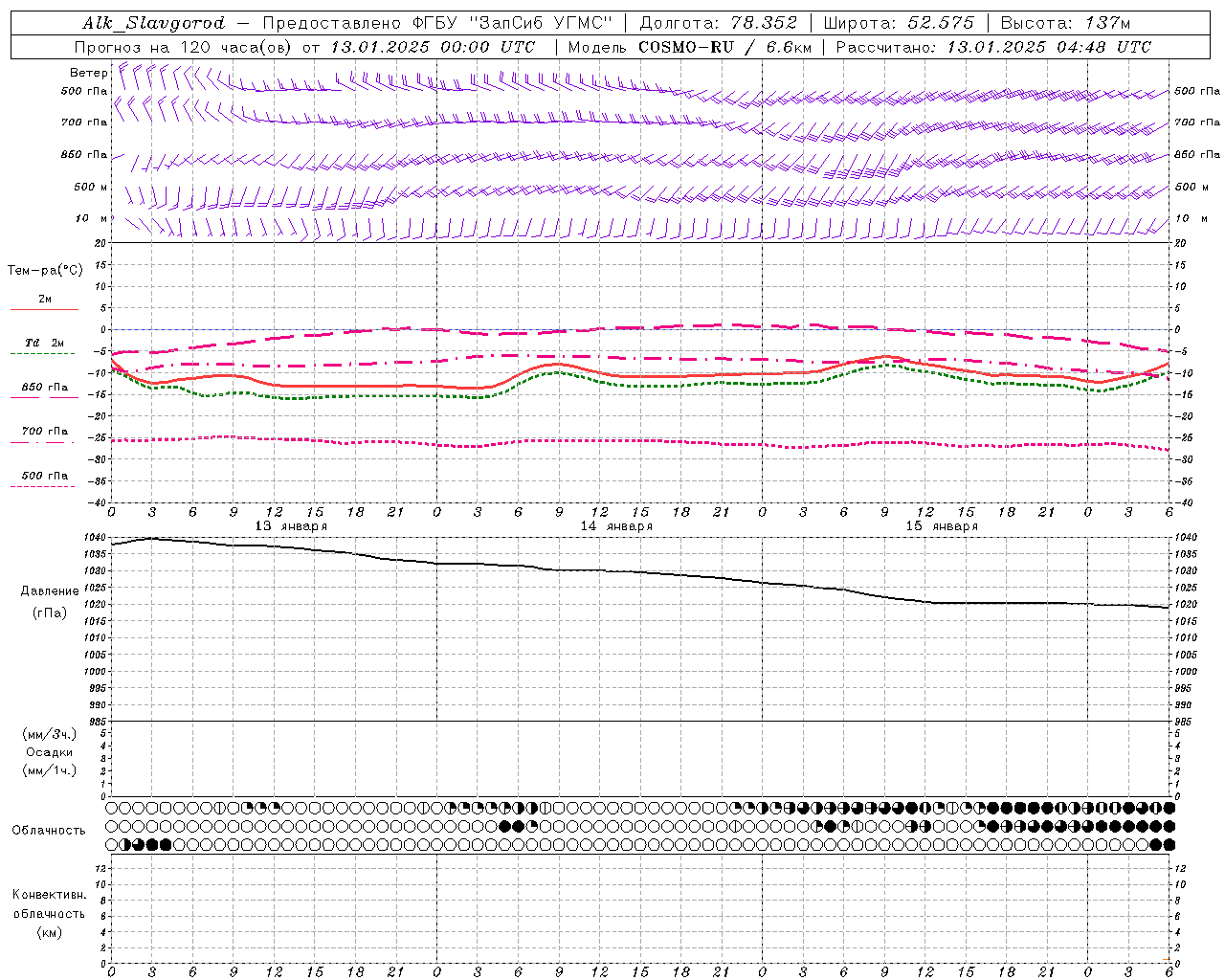The width and height of the screenshot is (1225, 980).
Task: Click the '500 м' wind level label on left
Action: pyautogui.click(x=91, y=187)
